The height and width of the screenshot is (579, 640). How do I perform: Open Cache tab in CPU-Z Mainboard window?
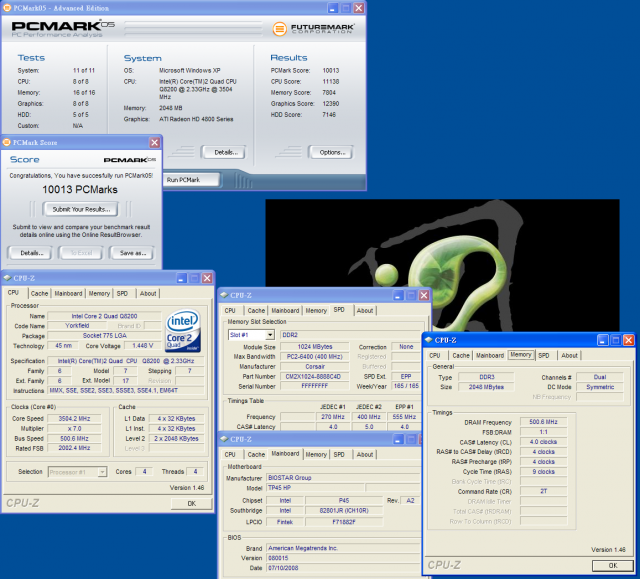tap(256, 455)
